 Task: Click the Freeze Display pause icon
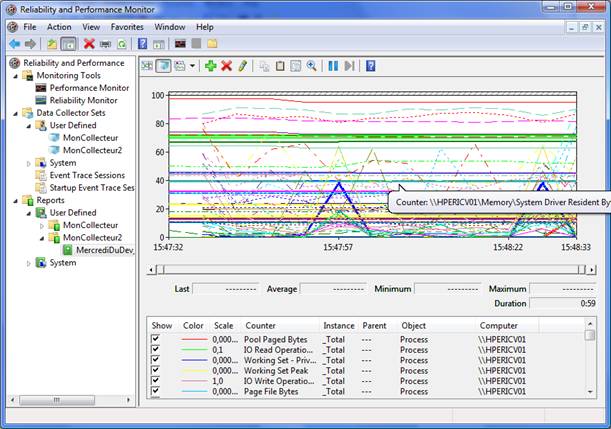point(333,66)
